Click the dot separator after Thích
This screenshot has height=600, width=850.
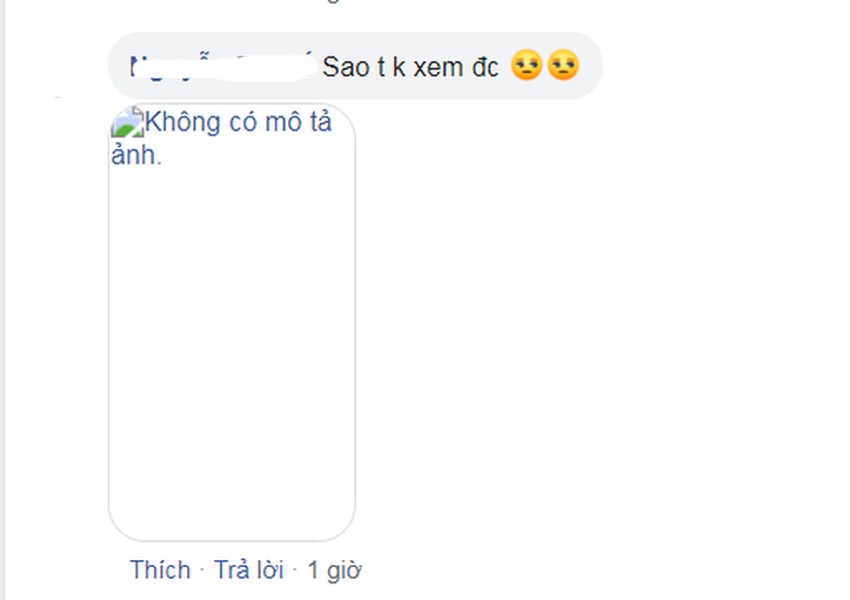point(202,570)
